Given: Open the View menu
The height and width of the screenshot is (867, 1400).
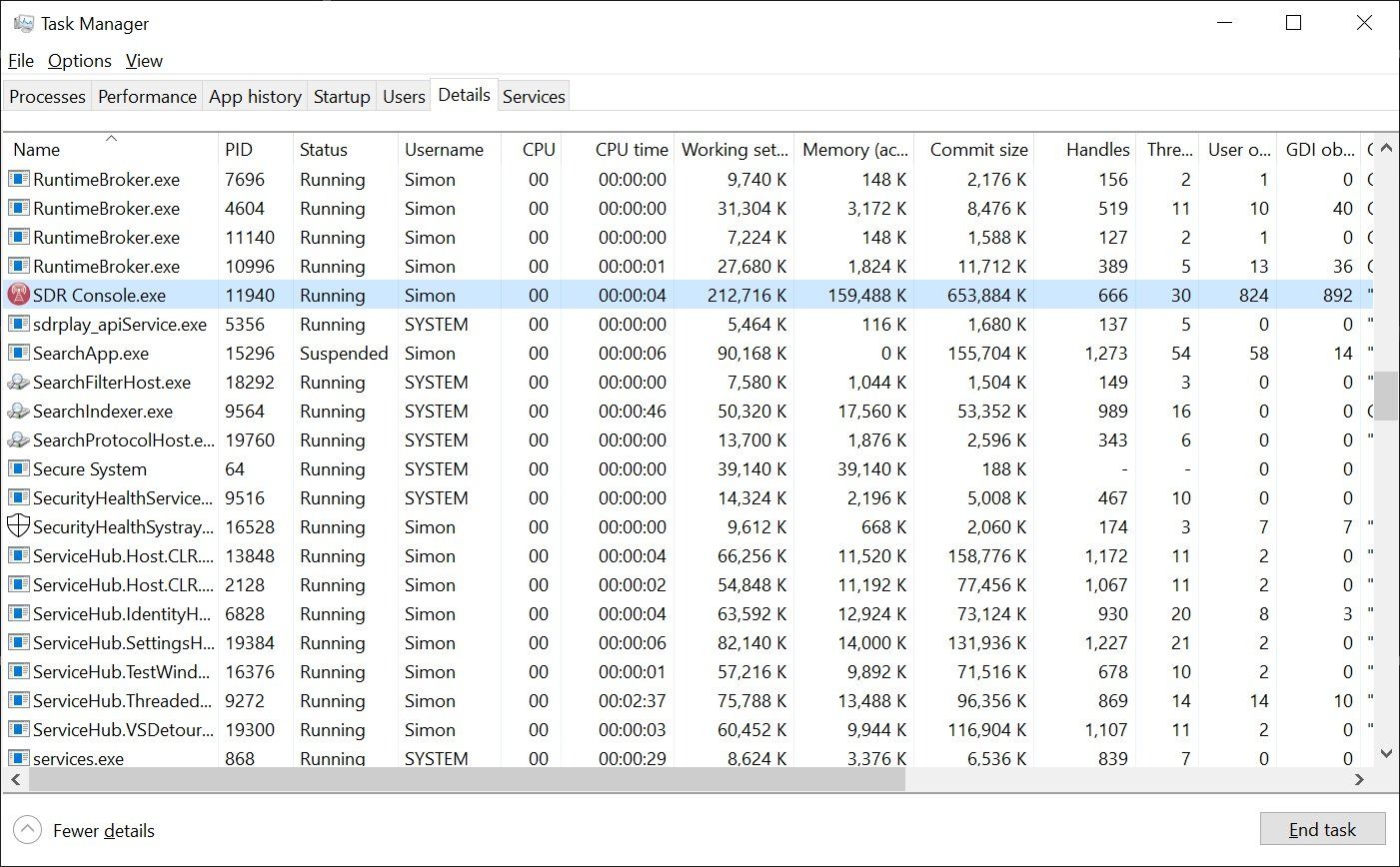Looking at the screenshot, I should tap(144, 61).
